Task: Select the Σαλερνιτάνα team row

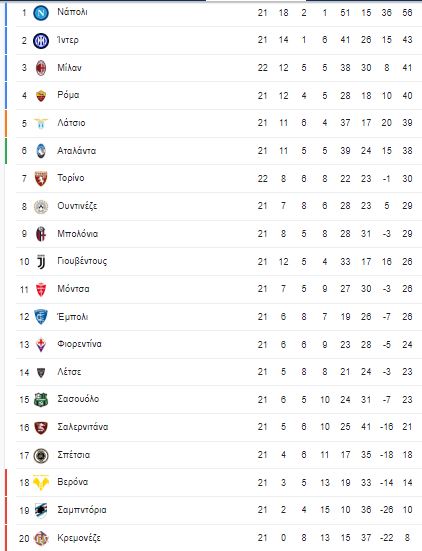Action: 219,427
